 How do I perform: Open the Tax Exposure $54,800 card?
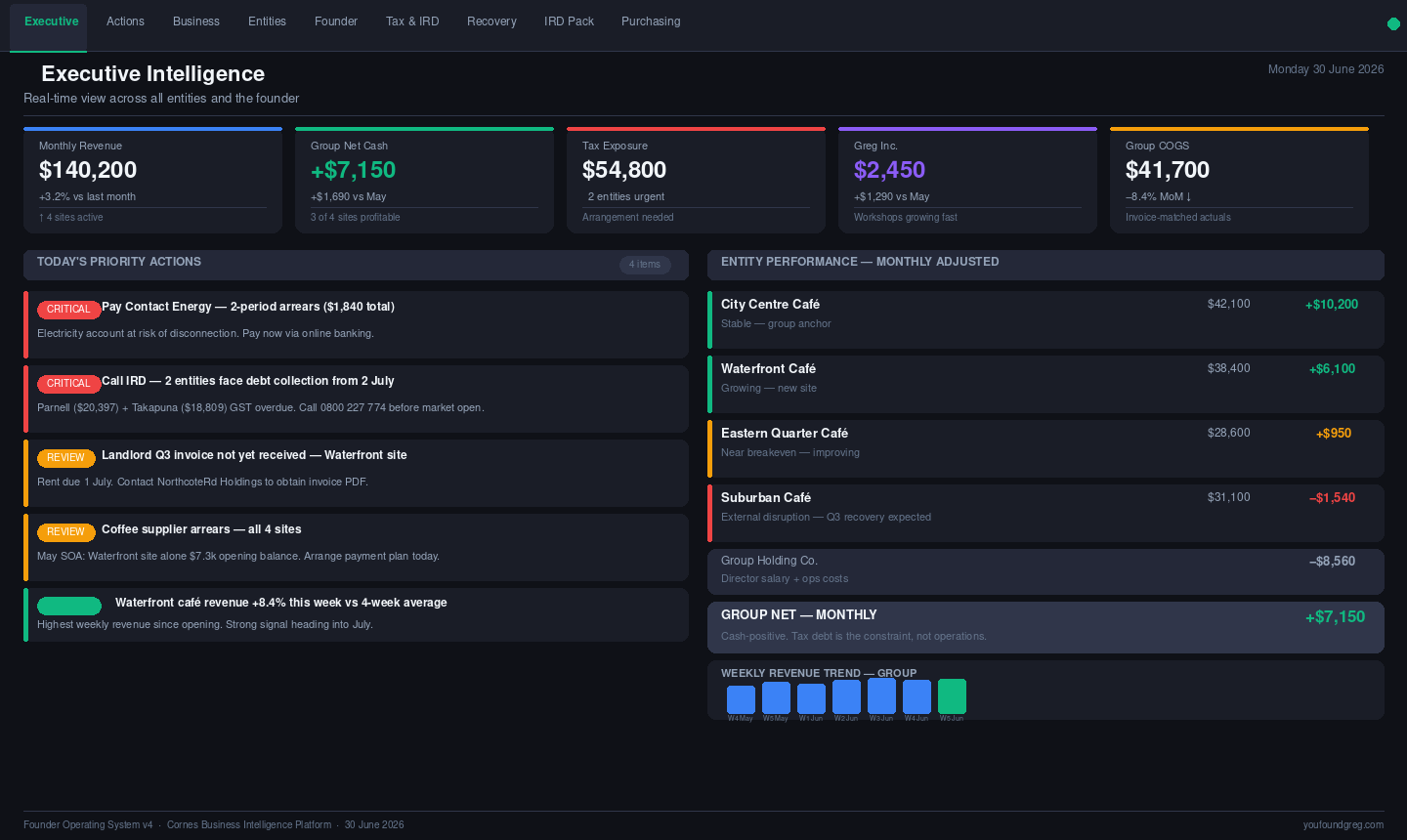click(696, 180)
